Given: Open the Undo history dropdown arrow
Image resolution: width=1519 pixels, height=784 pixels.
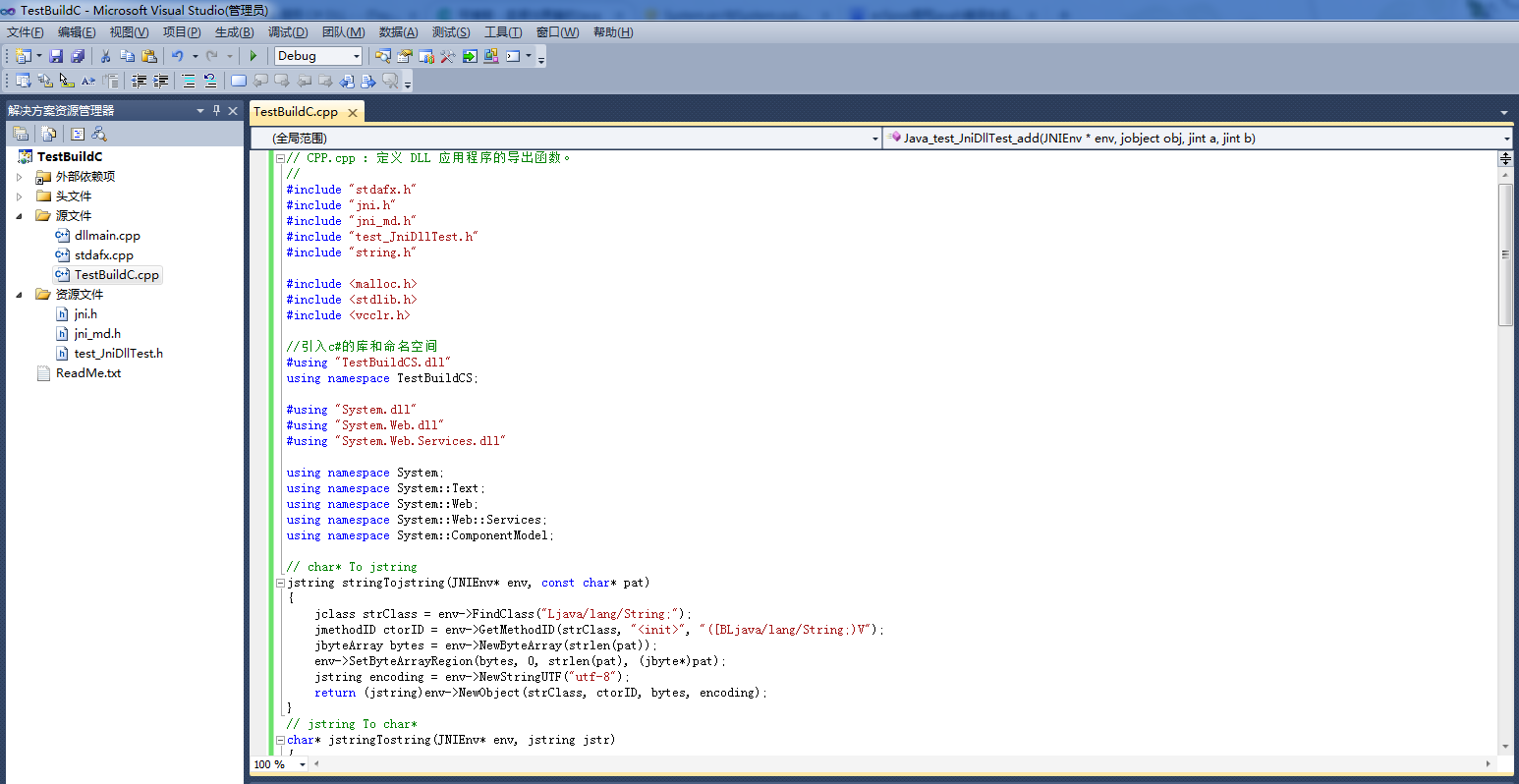Looking at the screenshot, I should [195, 56].
